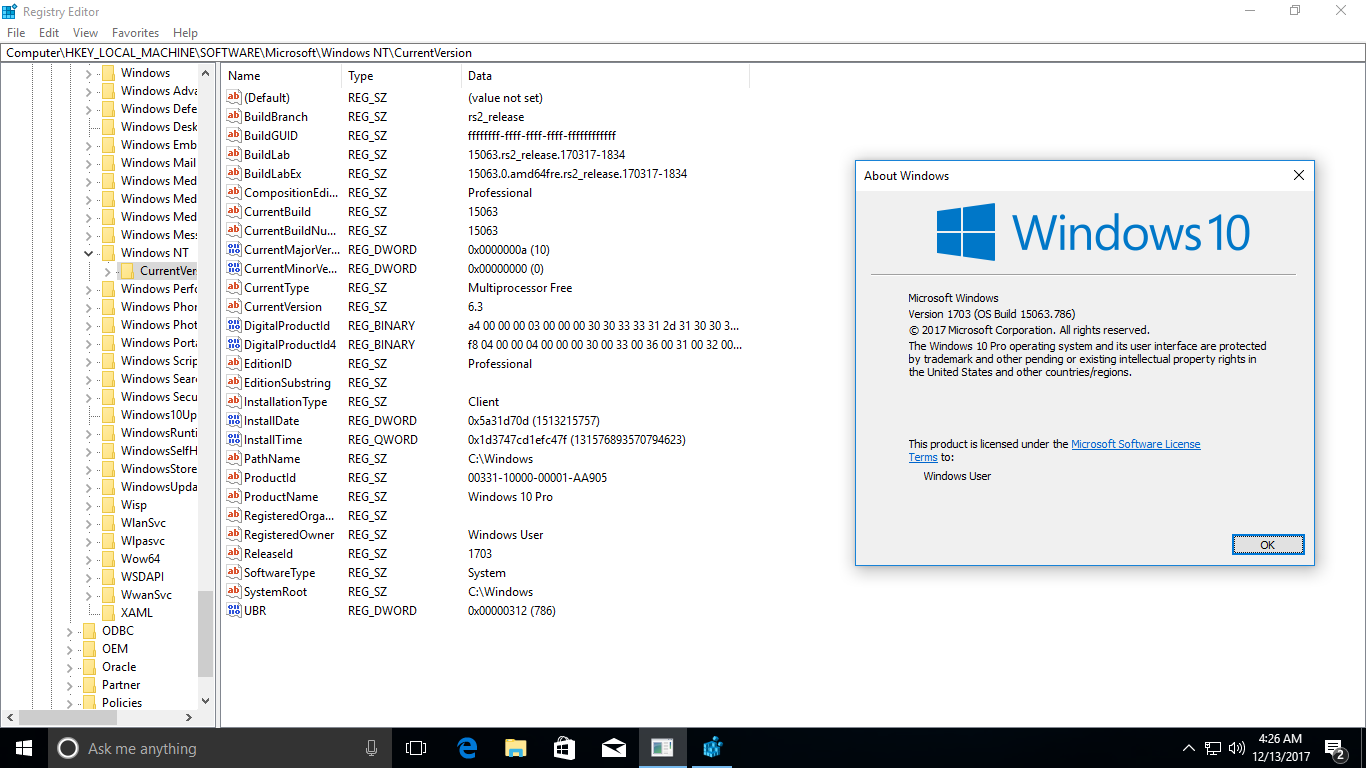Click the Ask me anything search box

(x=217, y=748)
